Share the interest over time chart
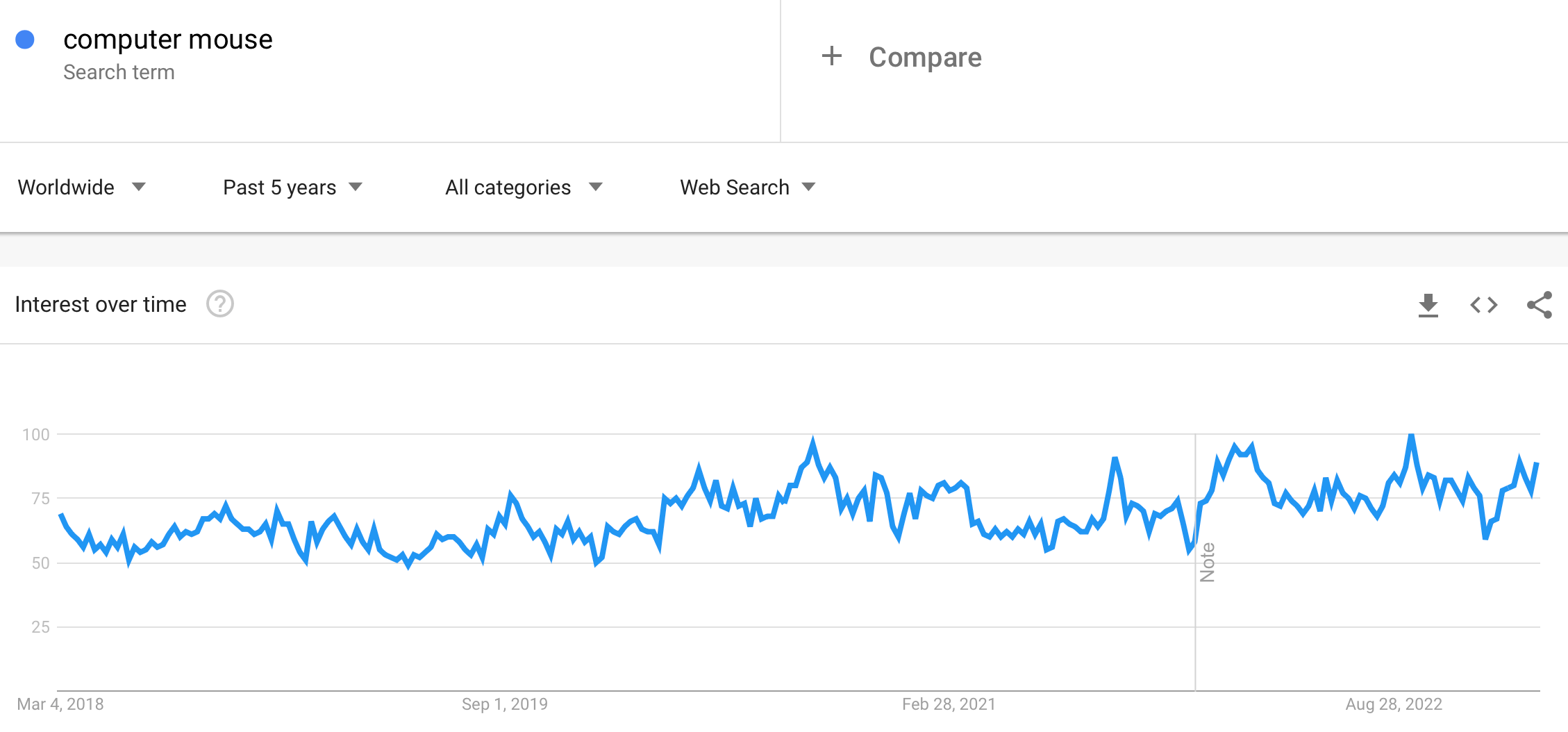This screenshot has height=732, width=1568. pyautogui.click(x=1539, y=305)
